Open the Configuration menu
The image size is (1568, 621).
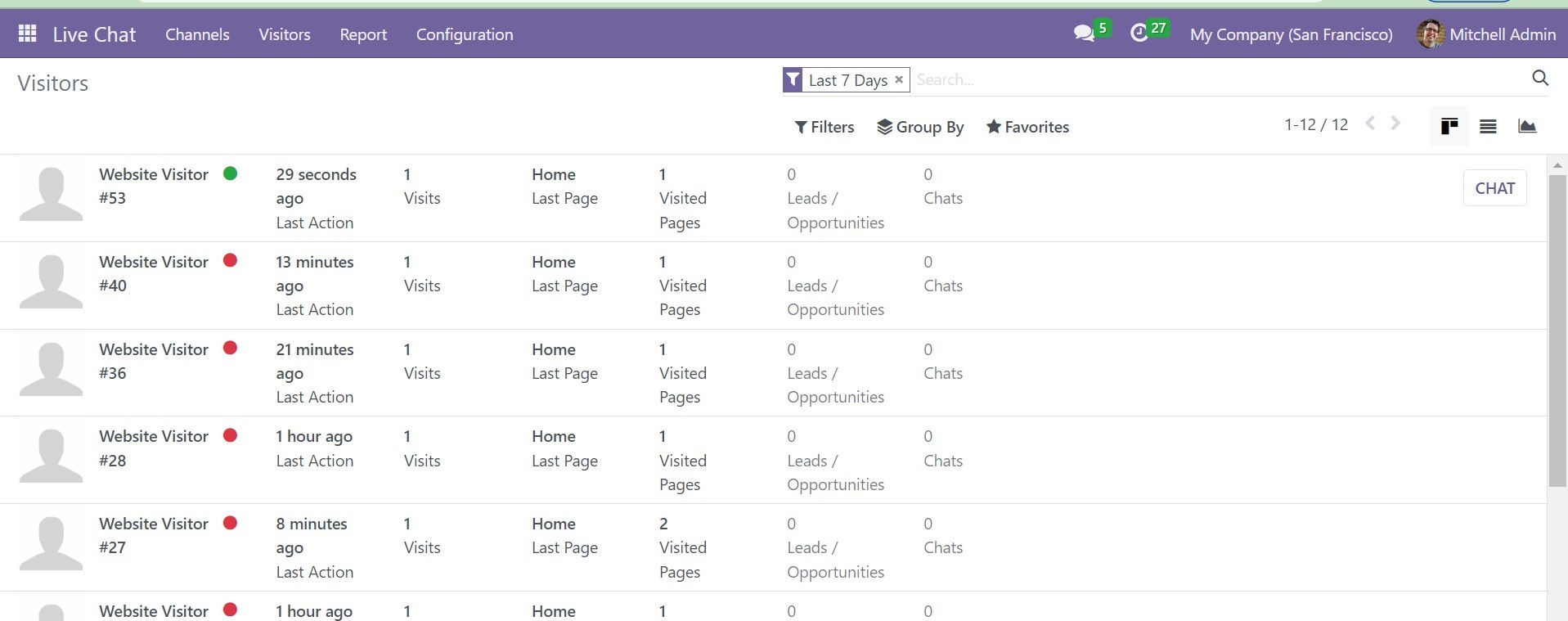tap(465, 34)
